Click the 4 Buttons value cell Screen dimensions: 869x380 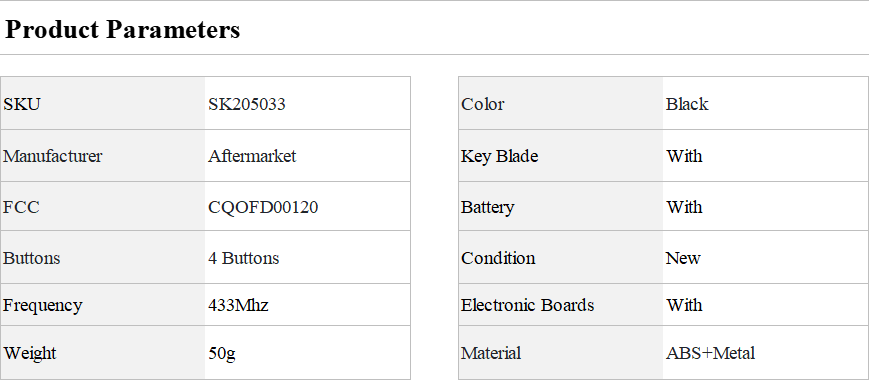click(x=308, y=258)
